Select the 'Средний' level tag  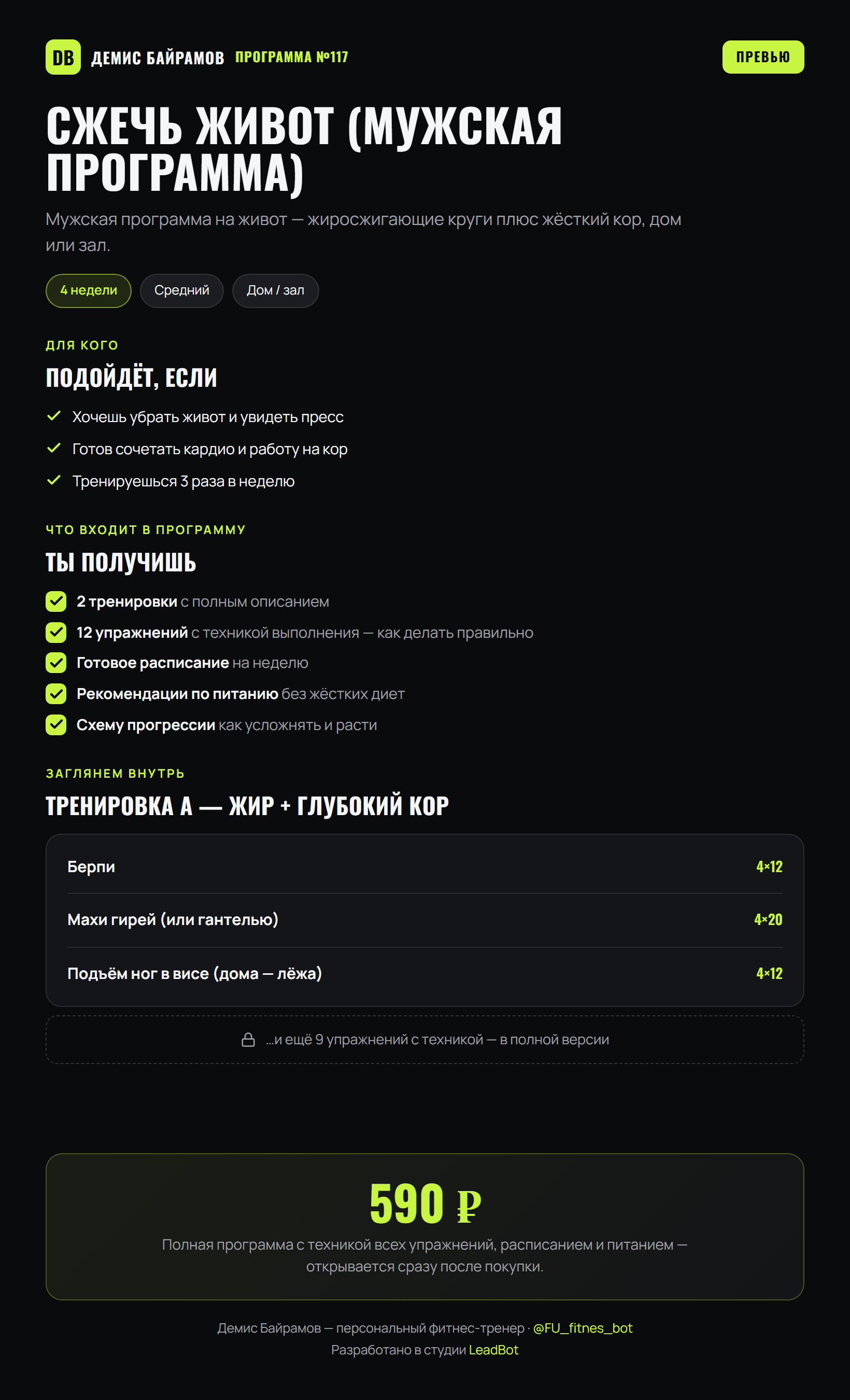[182, 290]
